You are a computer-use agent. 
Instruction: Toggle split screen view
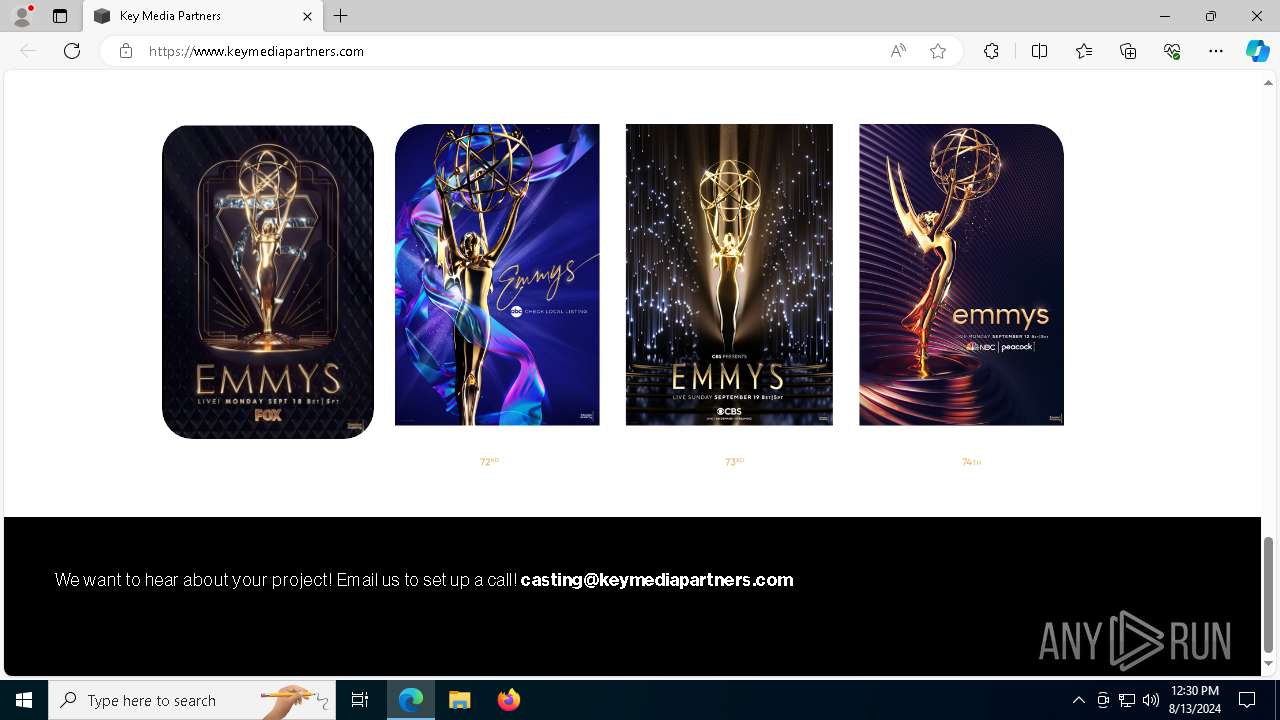1039,51
